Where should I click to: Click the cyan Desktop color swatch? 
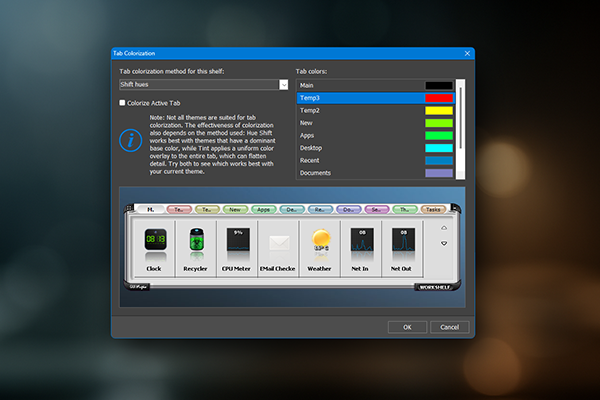[438, 148]
